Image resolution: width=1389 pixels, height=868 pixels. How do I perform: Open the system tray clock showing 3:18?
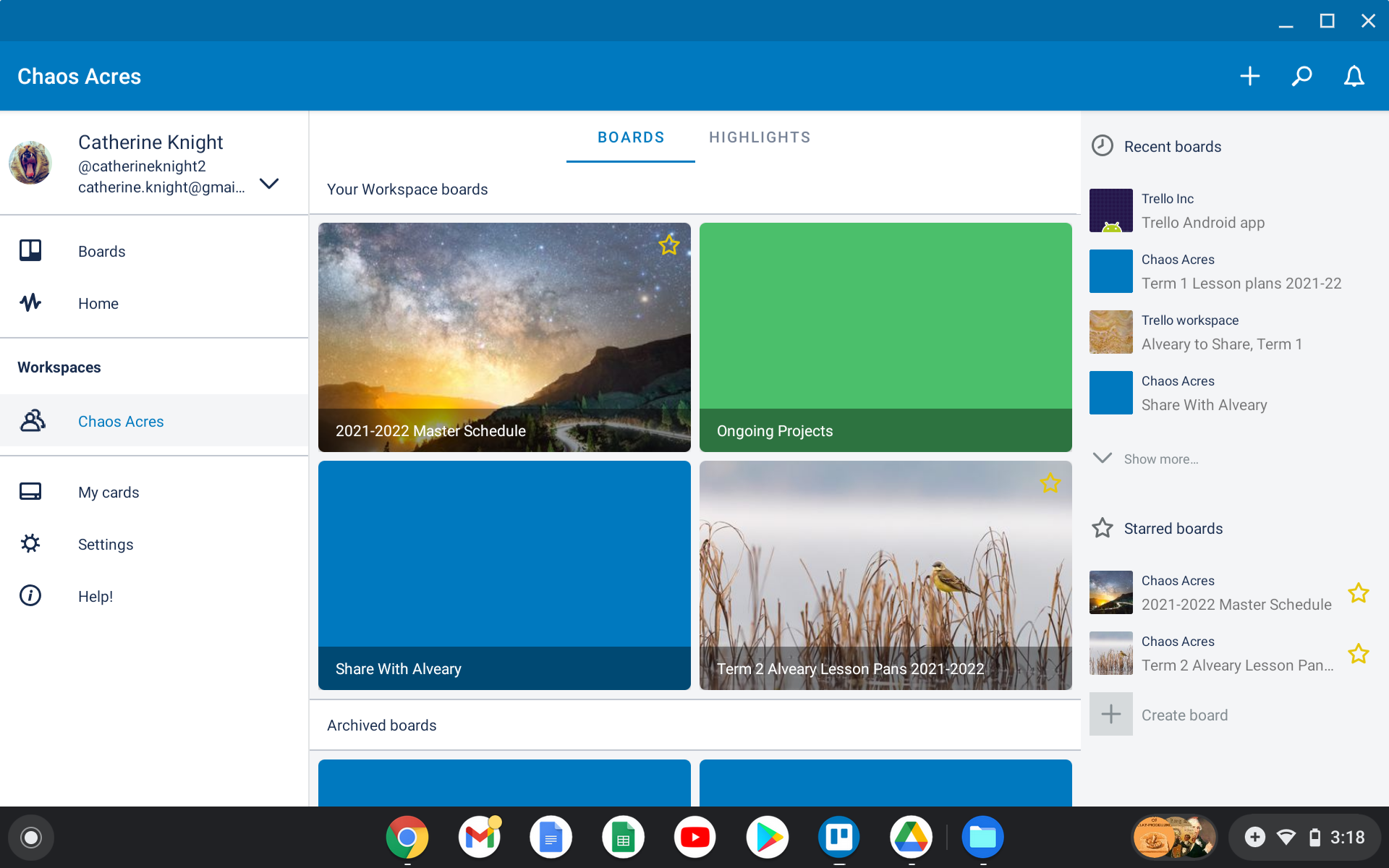[x=1347, y=837]
